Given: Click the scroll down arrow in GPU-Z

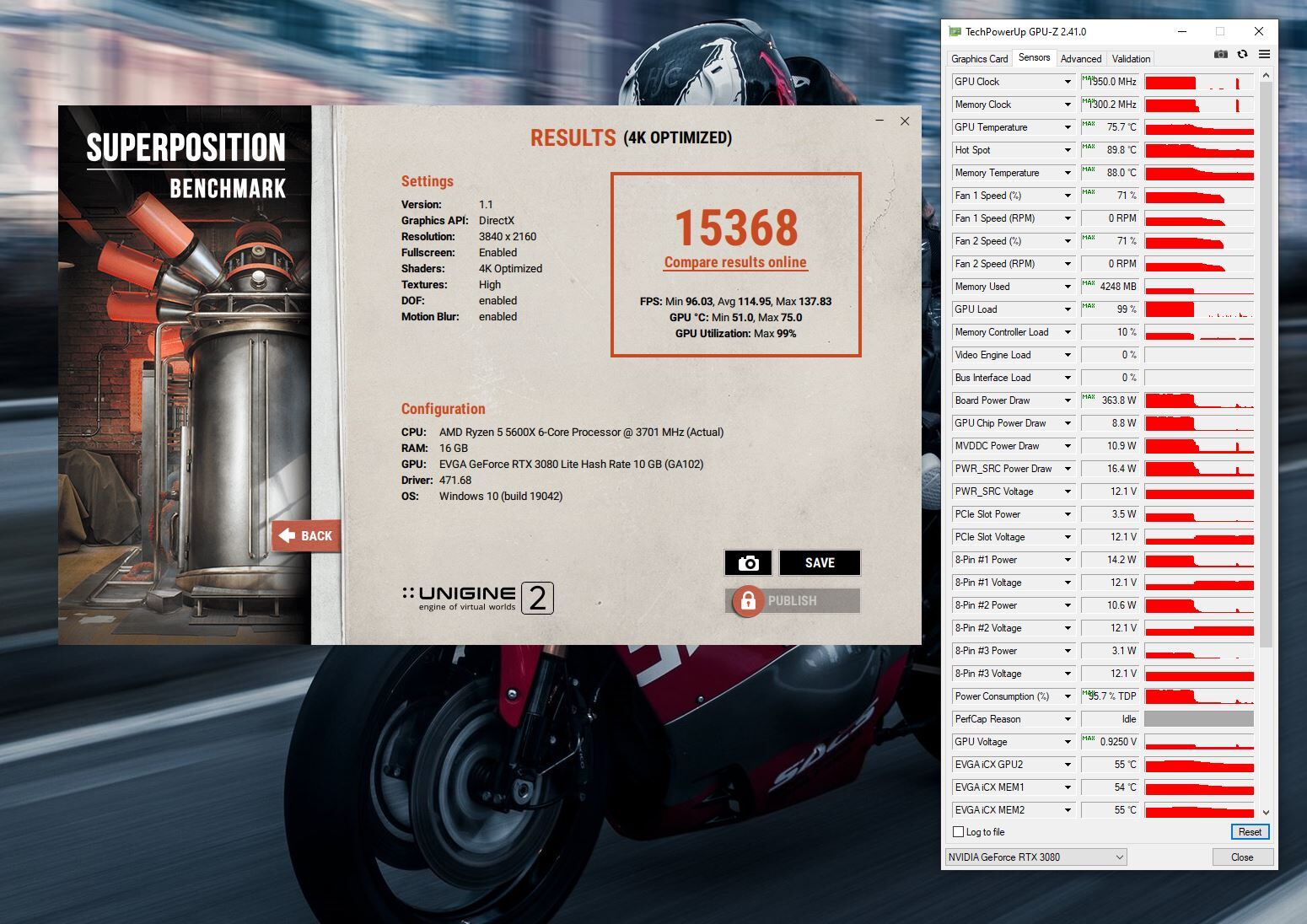Looking at the screenshot, I should (1266, 812).
